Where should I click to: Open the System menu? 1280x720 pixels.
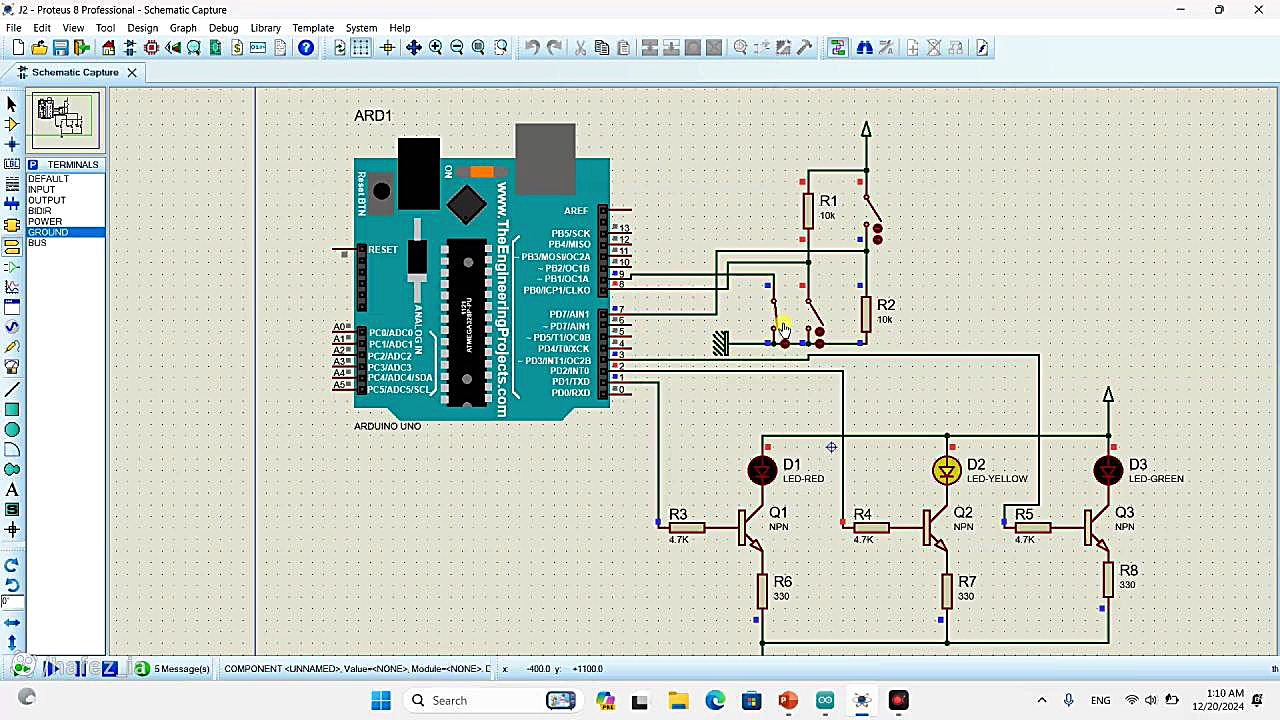pos(361,28)
